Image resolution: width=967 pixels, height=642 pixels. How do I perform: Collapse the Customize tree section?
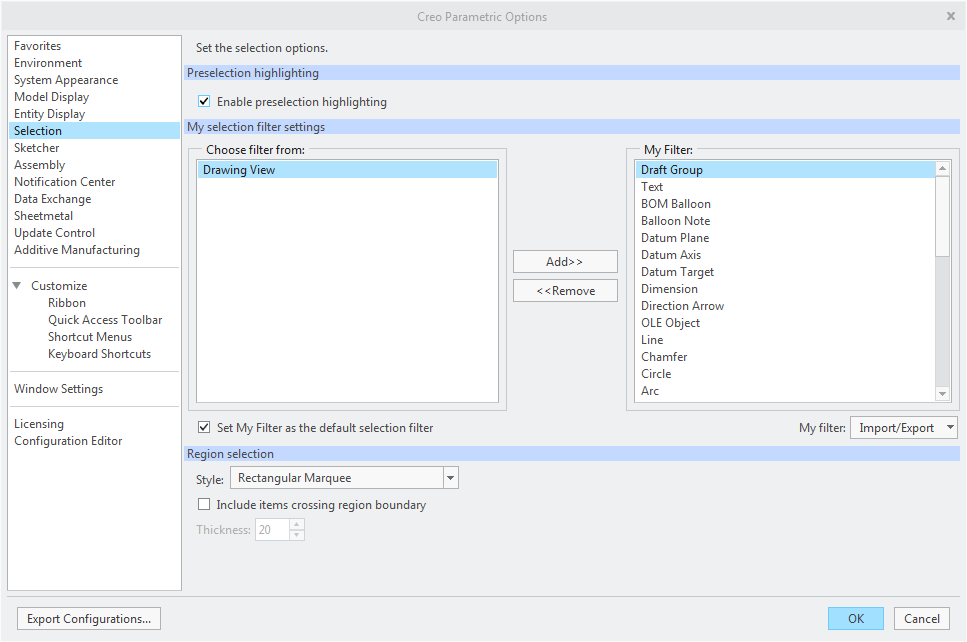tap(17, 286)
